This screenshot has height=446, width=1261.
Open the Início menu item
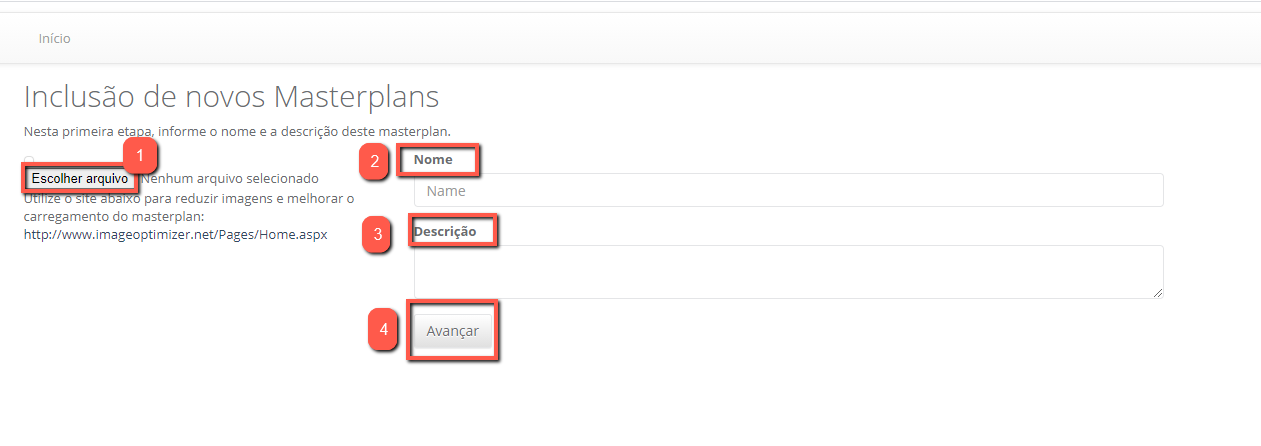54,39
